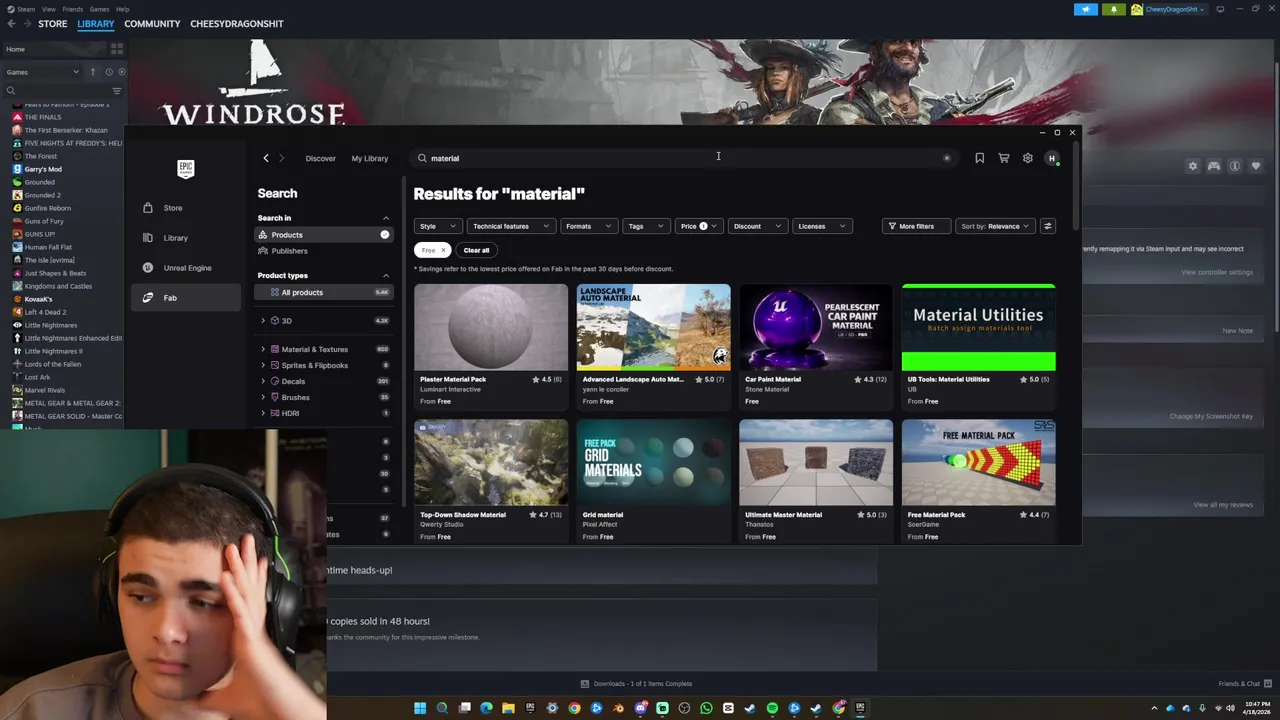Expand the 3D category tree
This screenshot has height=720, width=1280.
point(263,320)
